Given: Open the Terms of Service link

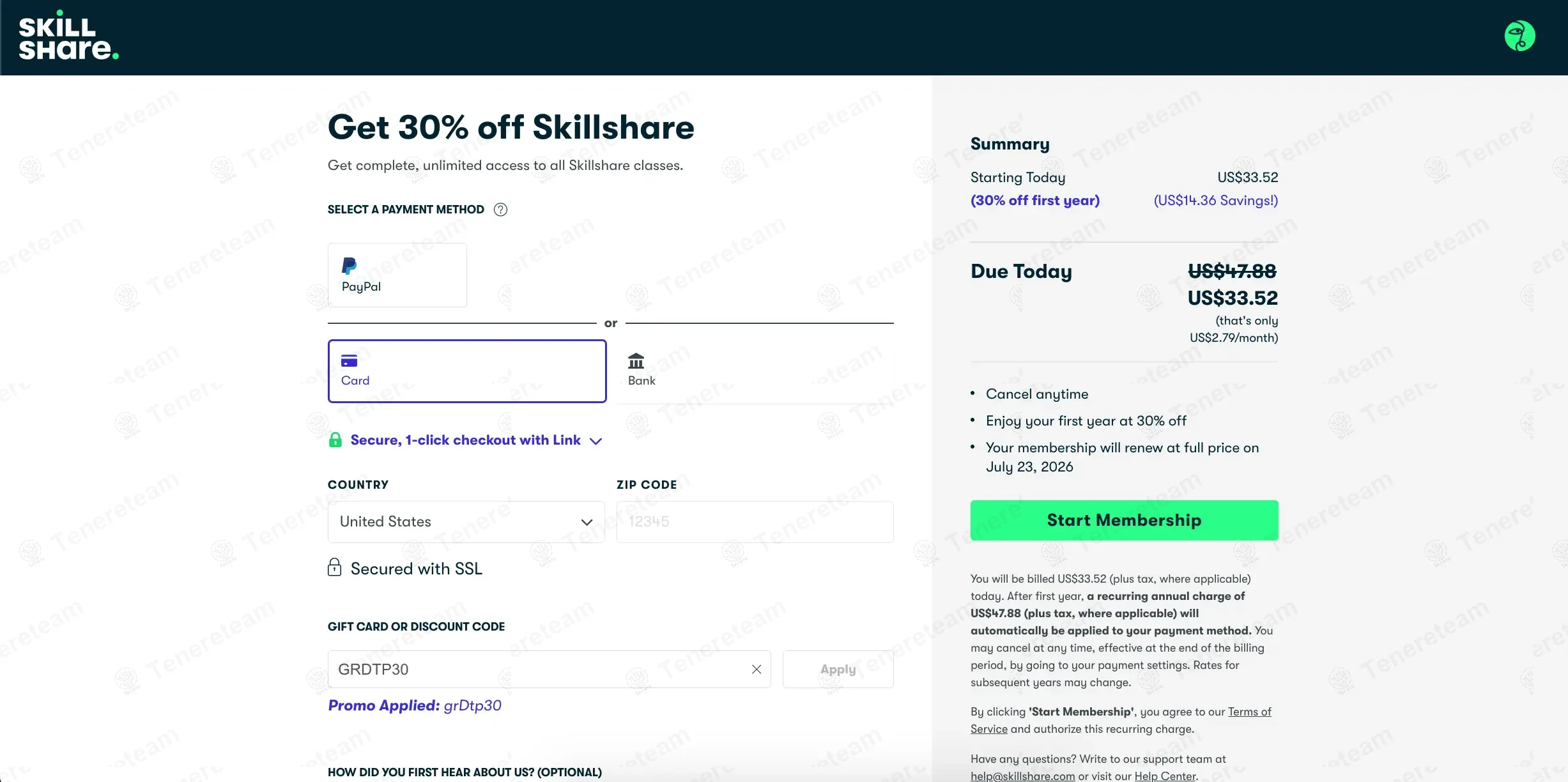Looking at the screenshot, I should tap(1249, 712).
